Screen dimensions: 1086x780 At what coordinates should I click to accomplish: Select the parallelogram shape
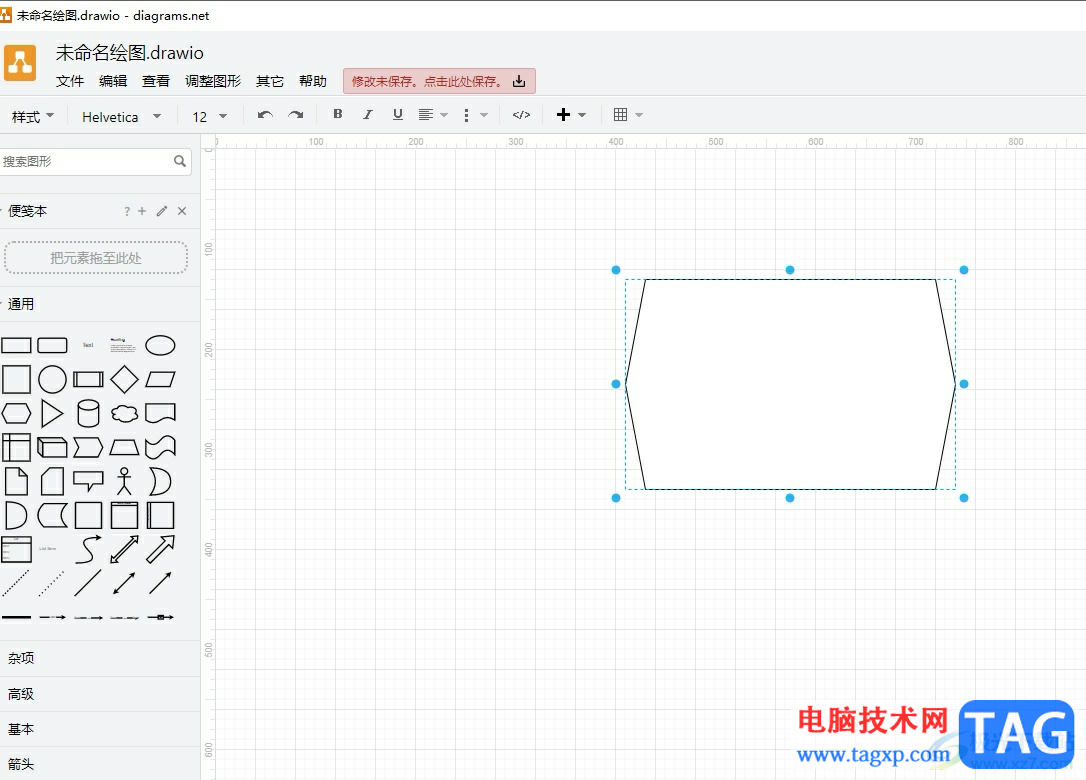coord(161,380)
